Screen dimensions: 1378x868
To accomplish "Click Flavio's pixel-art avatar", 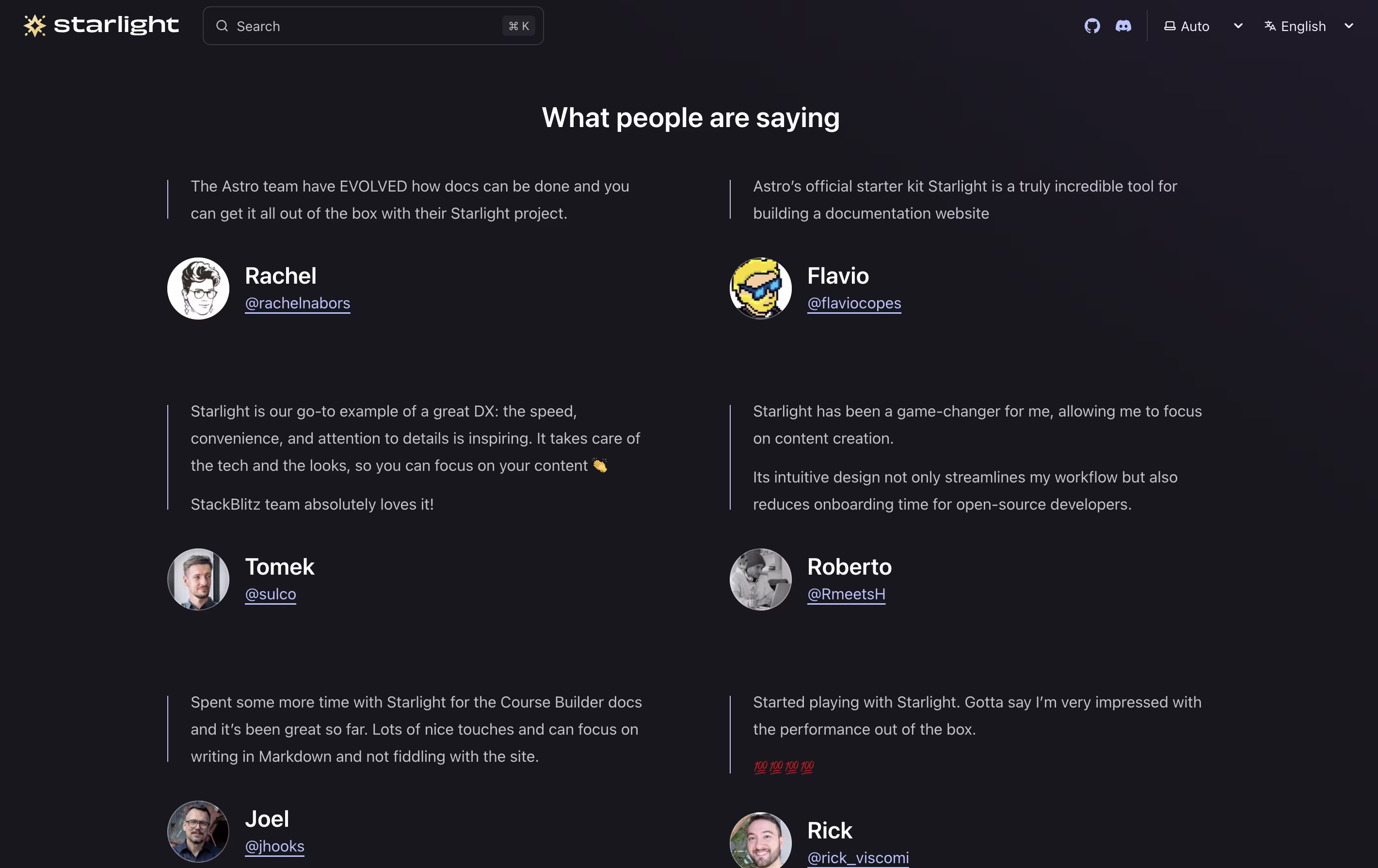I will [760, 289].
